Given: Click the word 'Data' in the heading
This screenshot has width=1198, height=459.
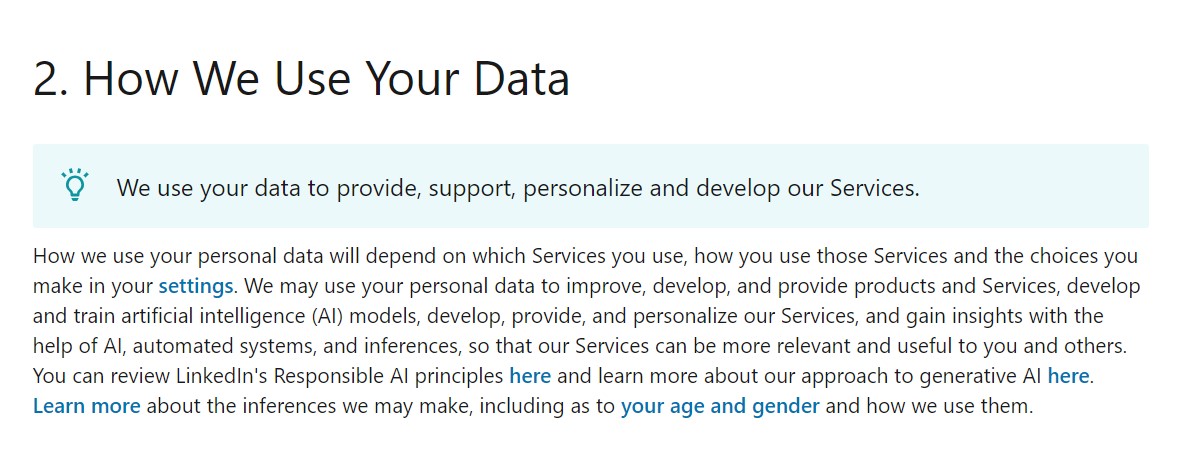Looking at the screenshot, I should [522, 79].
